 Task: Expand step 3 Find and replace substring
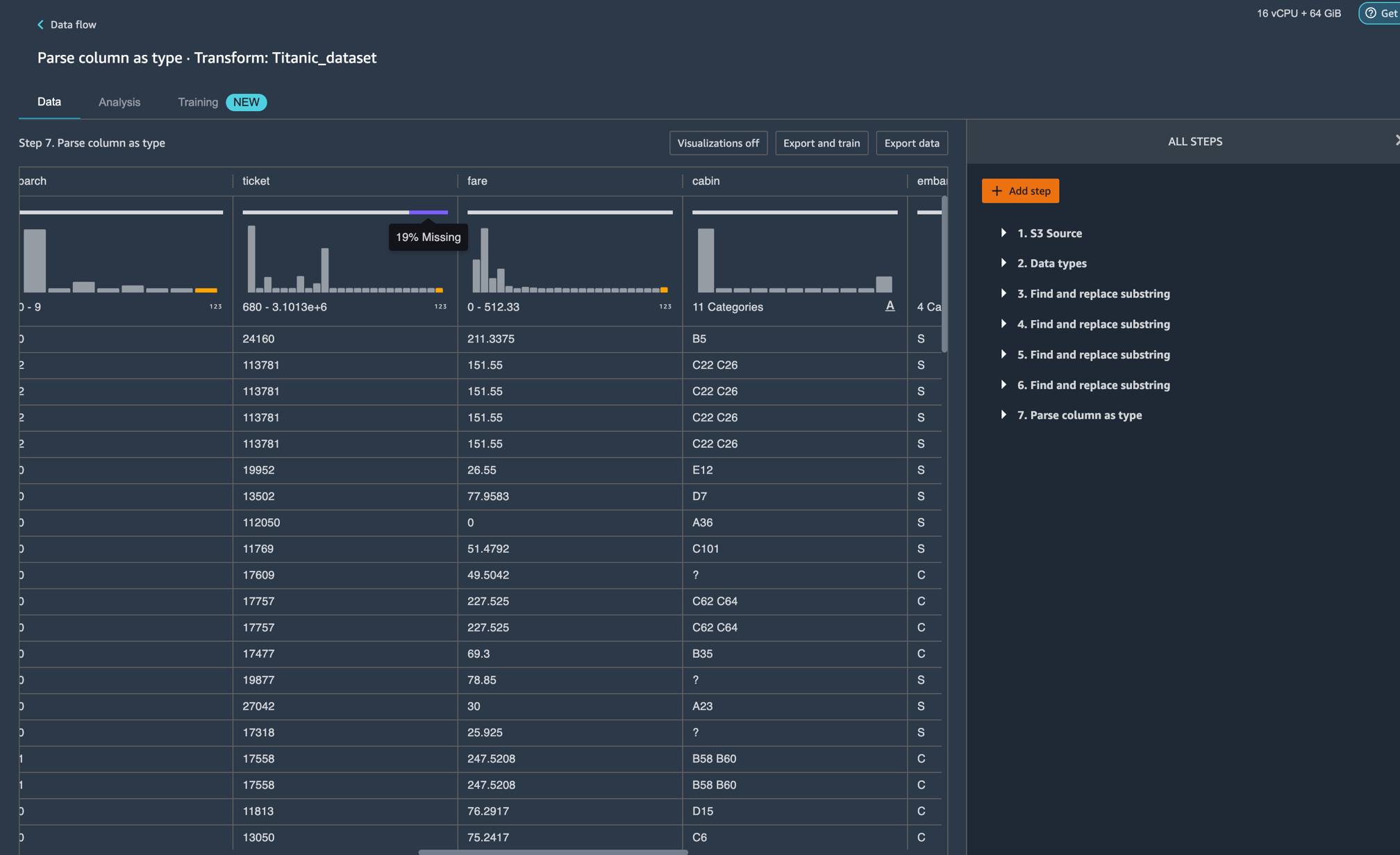coord(1003,294)
